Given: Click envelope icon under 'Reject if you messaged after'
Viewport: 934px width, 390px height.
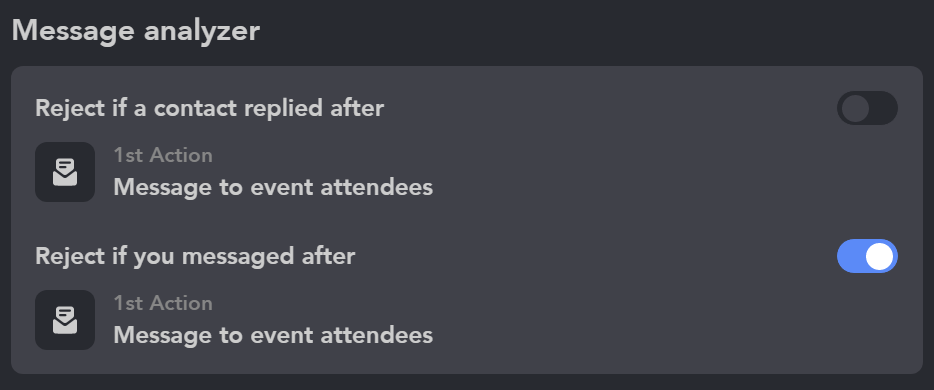Looking at the screenshot, I should click(x=65, y=320).
